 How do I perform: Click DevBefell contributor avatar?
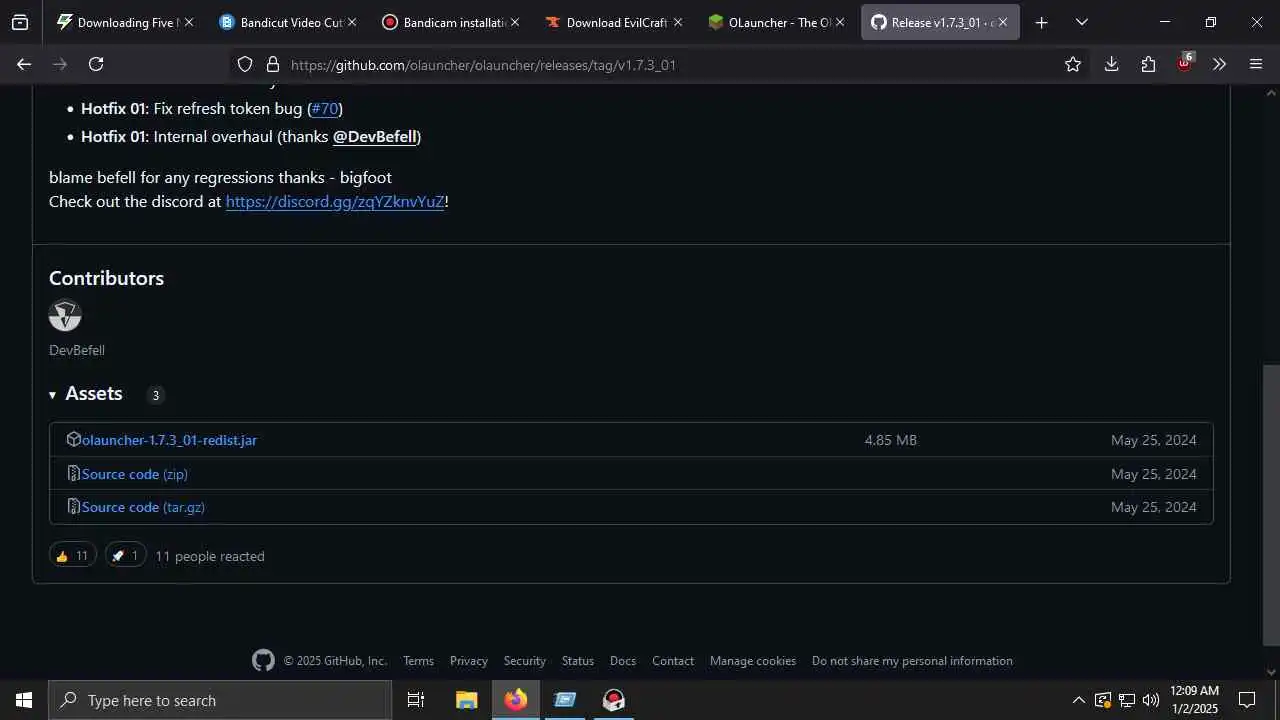[65, 315]
